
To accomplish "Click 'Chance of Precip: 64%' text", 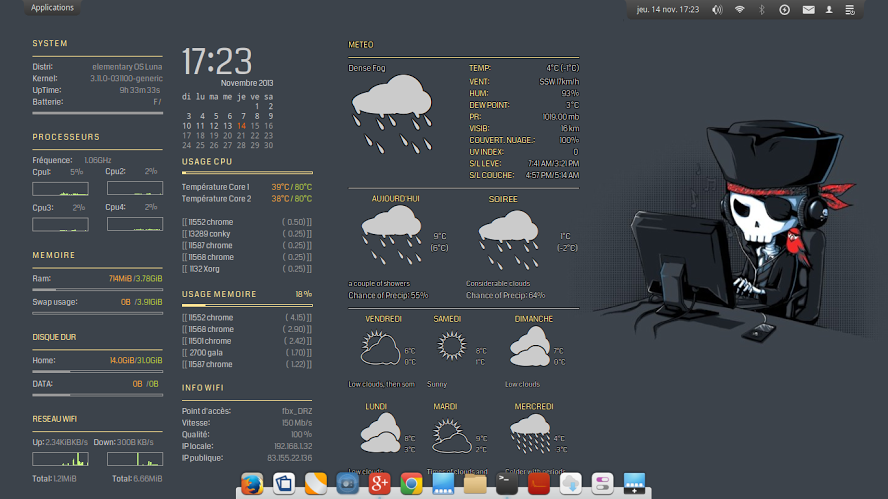I will (506, 296).
